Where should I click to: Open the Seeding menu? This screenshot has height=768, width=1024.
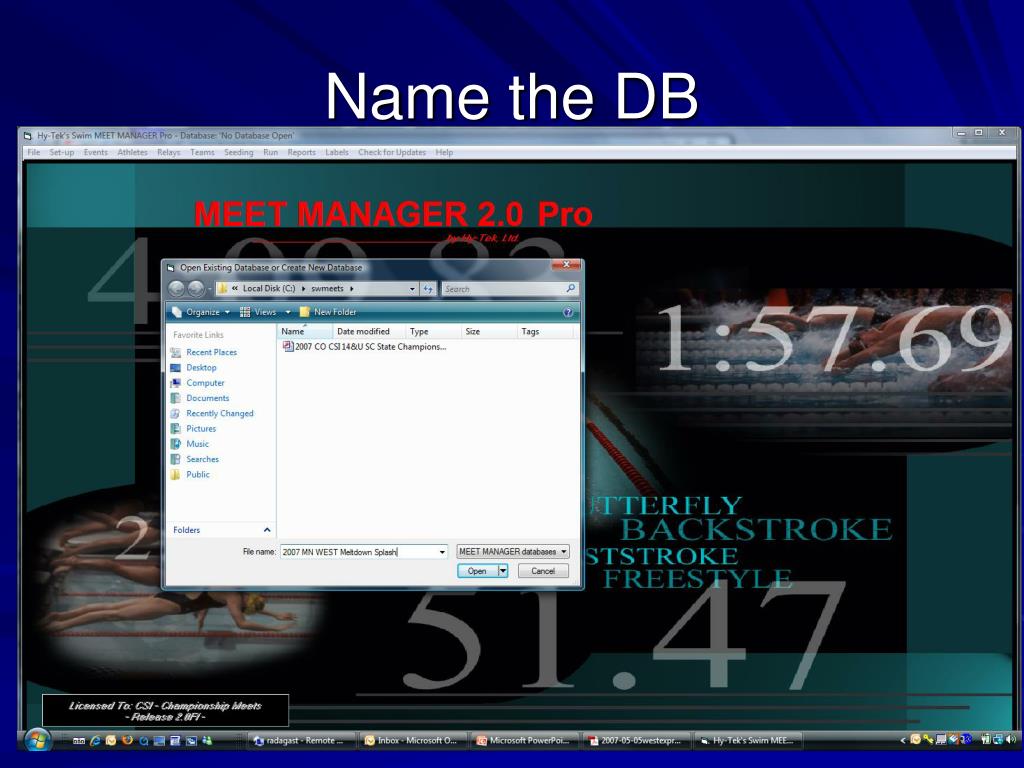point(238,152)
